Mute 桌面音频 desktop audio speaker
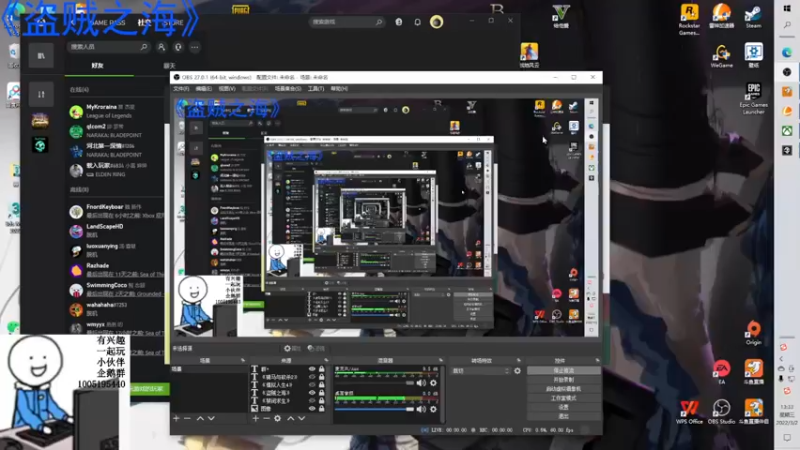800x450 pixels. [421, 409]
